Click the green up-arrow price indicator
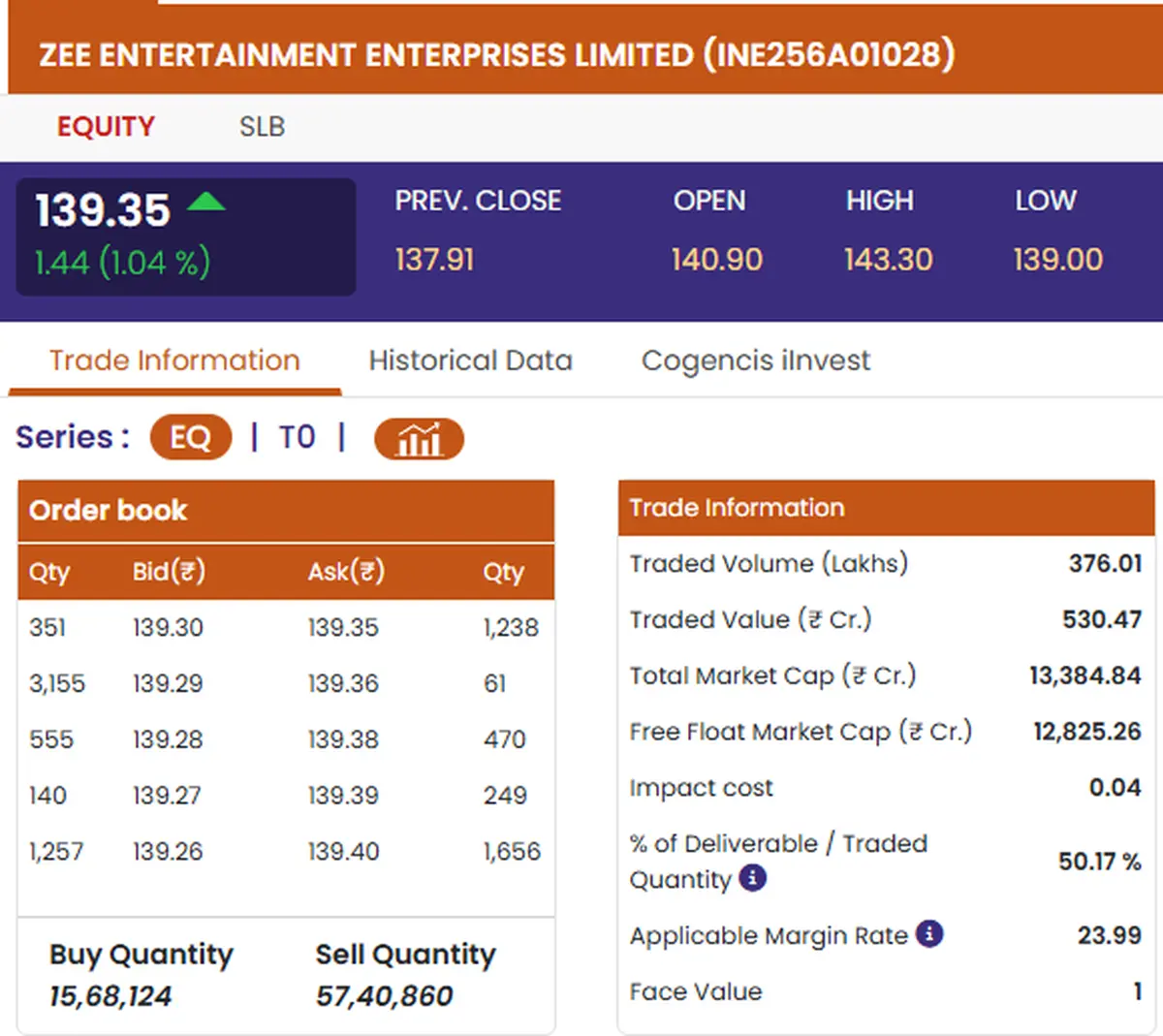The width and height of the screenshot is (1163, 1036). point(205,202)
